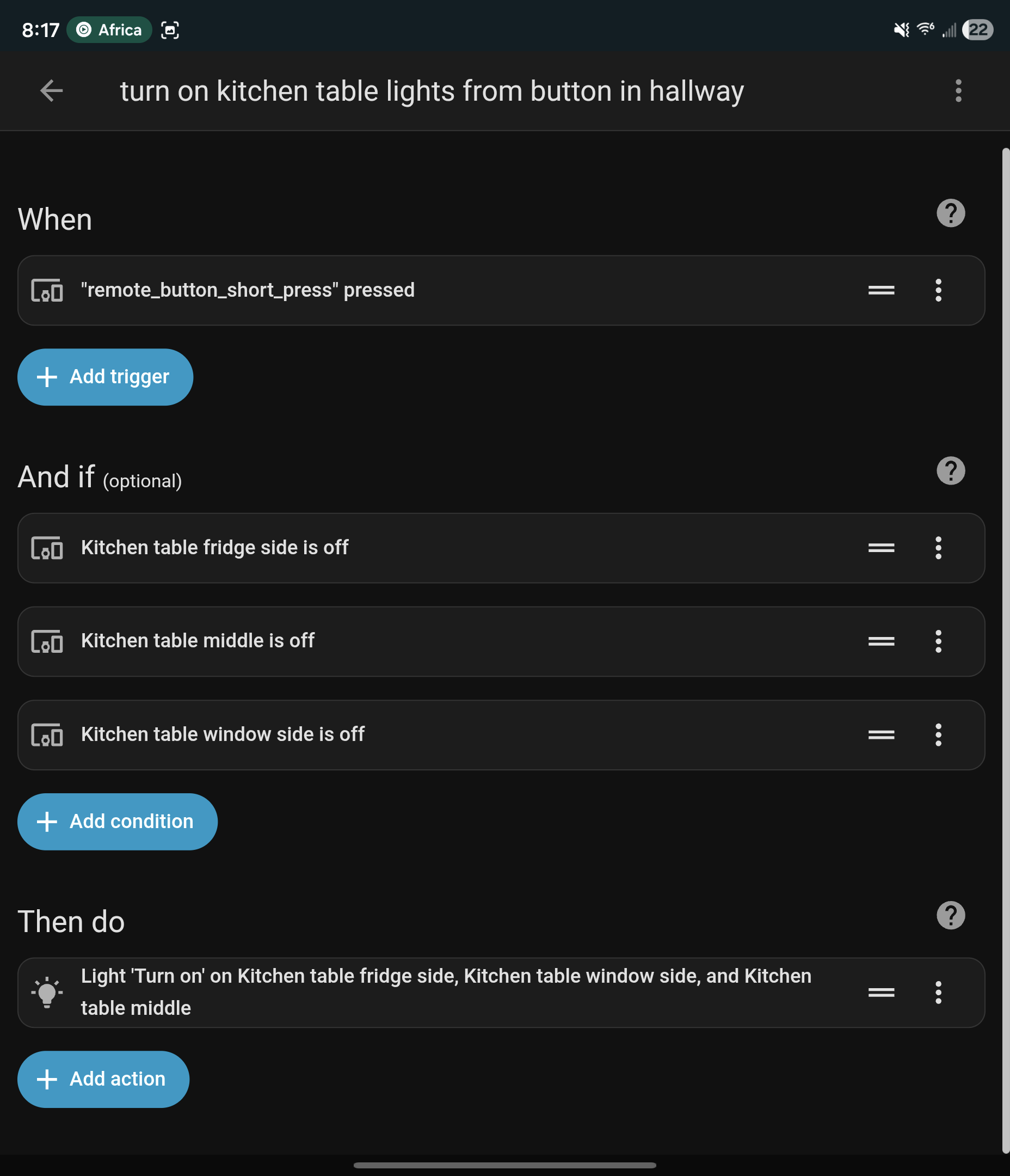Grab reorder handle for Light Turn on action

pos(880,992)
